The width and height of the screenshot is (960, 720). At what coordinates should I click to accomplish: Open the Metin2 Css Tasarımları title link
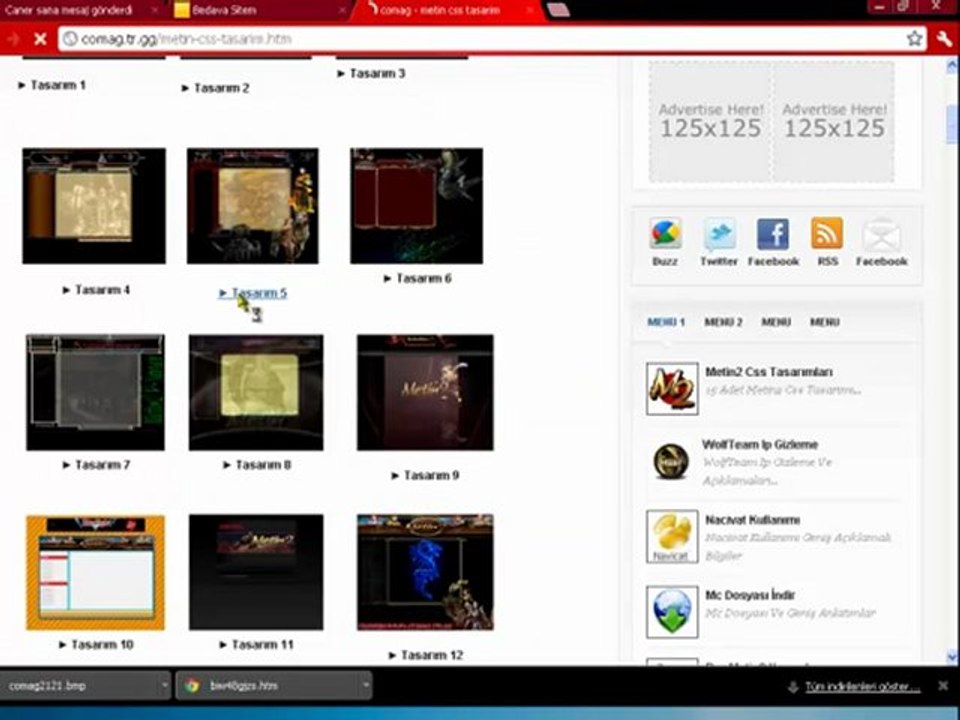tap(768, 372)
